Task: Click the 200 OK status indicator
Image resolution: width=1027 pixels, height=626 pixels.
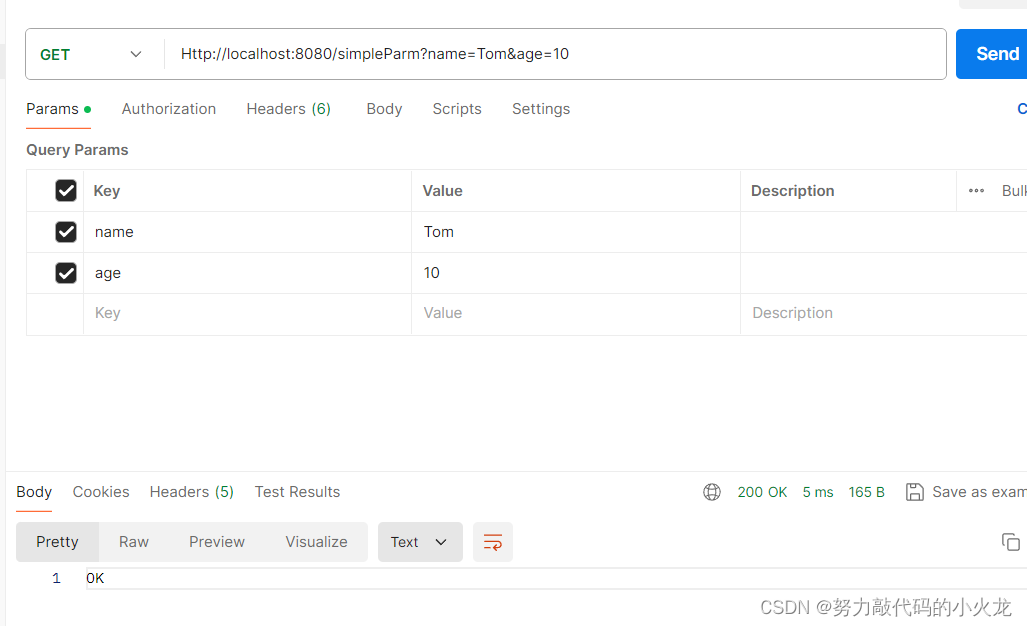Action: click(762, 491)
